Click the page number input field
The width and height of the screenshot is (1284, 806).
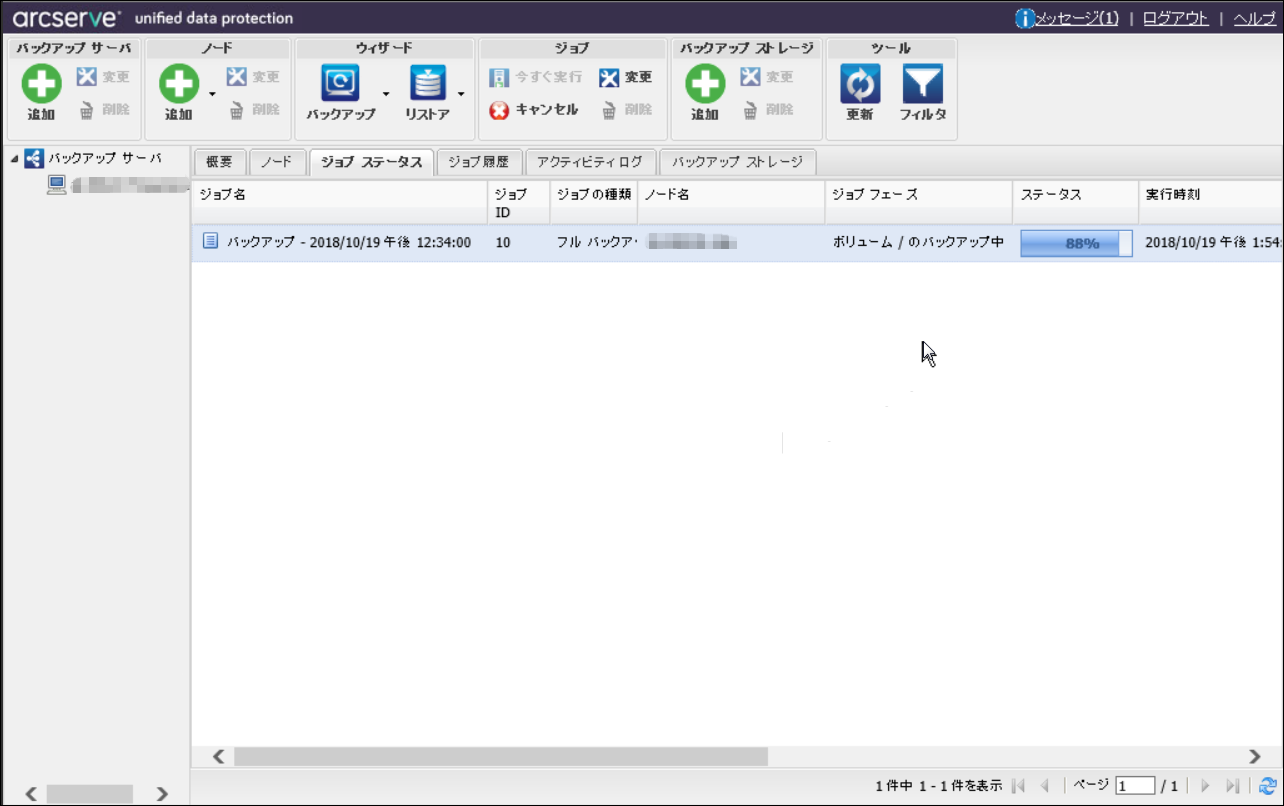click(1135, 786)
